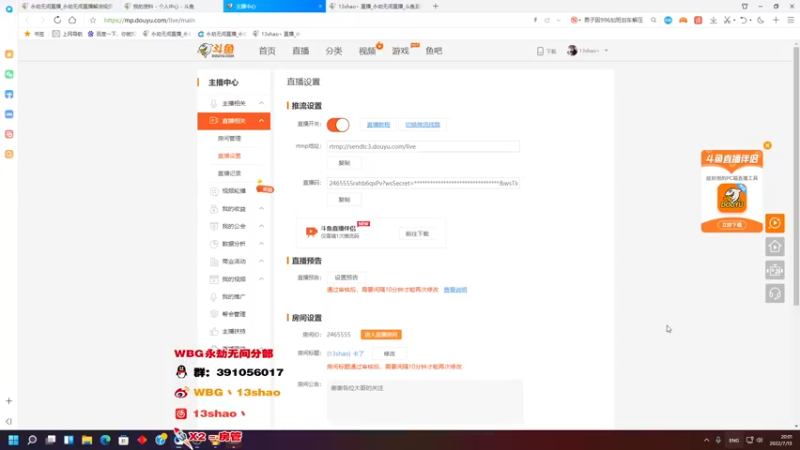
Task: Click the 商业活动 building icon
Action: click(x=214, y=261)
